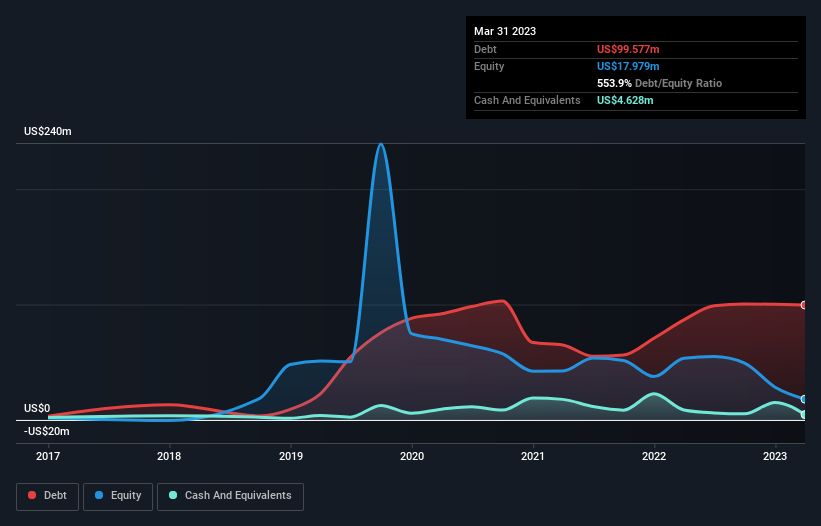Click the equity peak in late 2019
821x526 pixels.
coord(381,144)
